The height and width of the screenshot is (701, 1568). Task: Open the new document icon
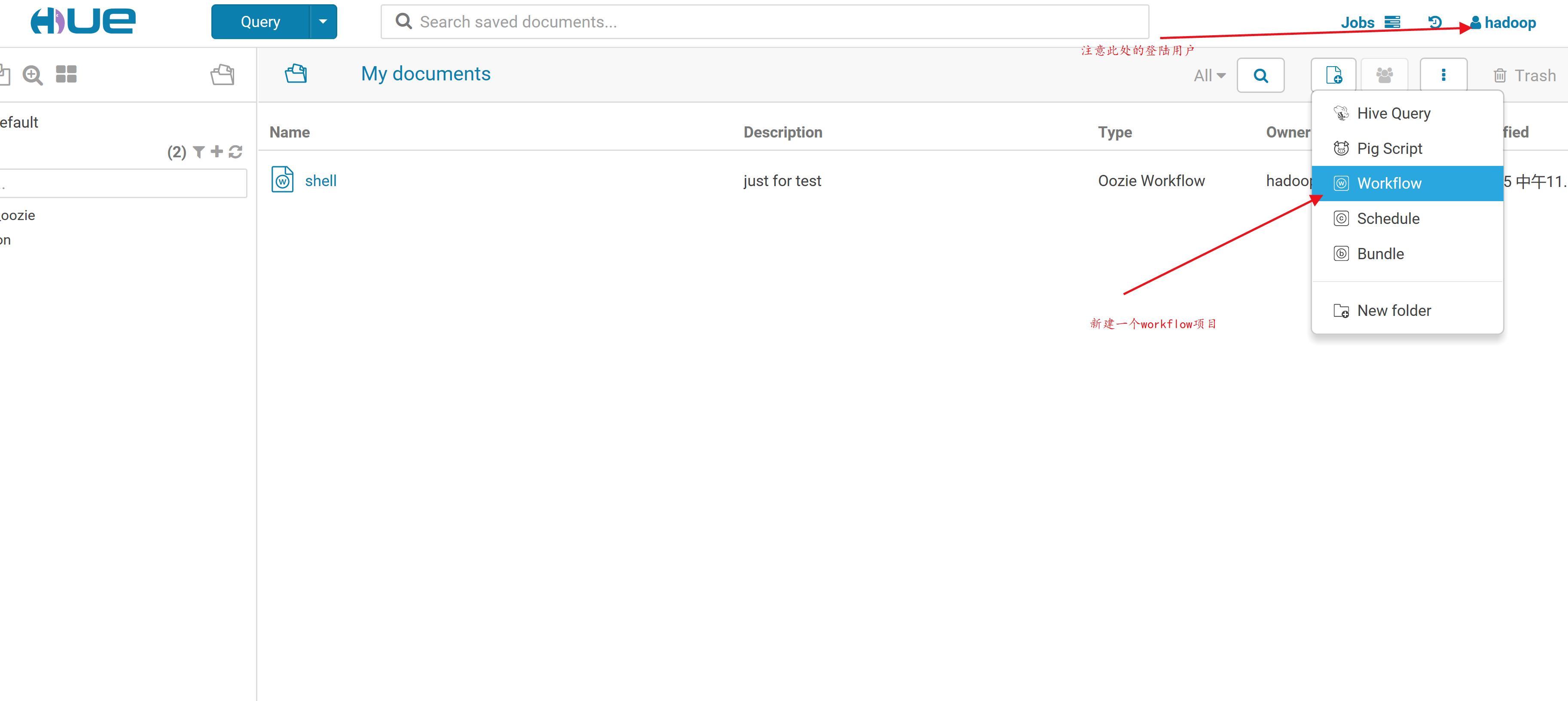(x=1333, y=75)
